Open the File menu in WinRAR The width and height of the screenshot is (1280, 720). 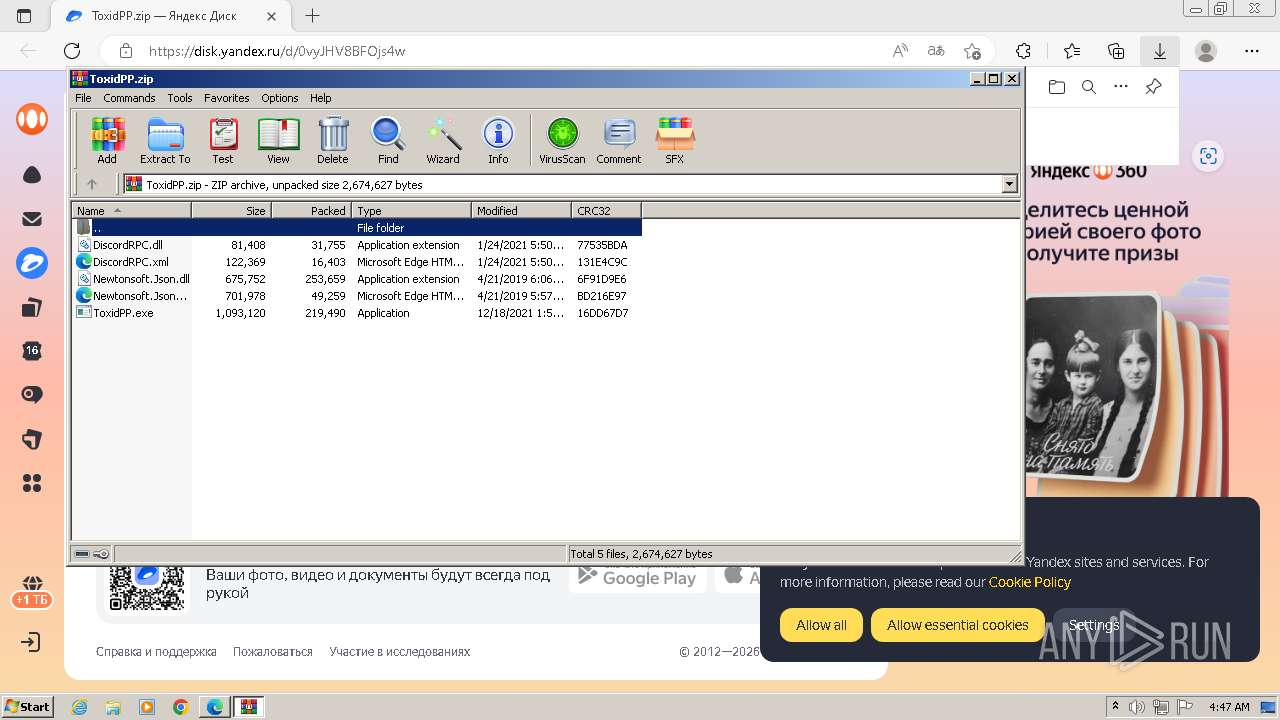click(x=83, y=98)
